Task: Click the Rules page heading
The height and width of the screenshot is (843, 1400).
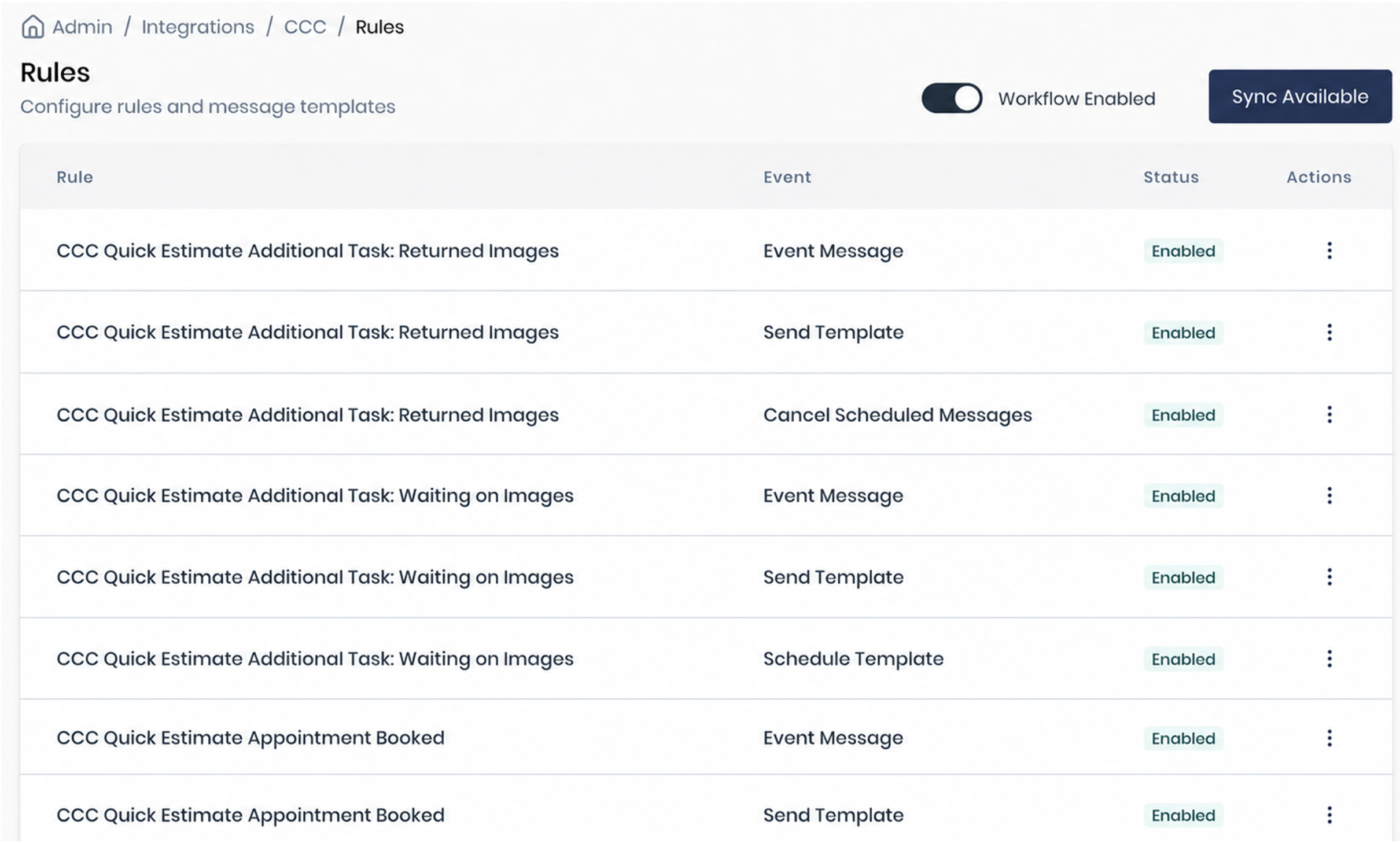Action: pyautogui.click(x=55, y=73)
